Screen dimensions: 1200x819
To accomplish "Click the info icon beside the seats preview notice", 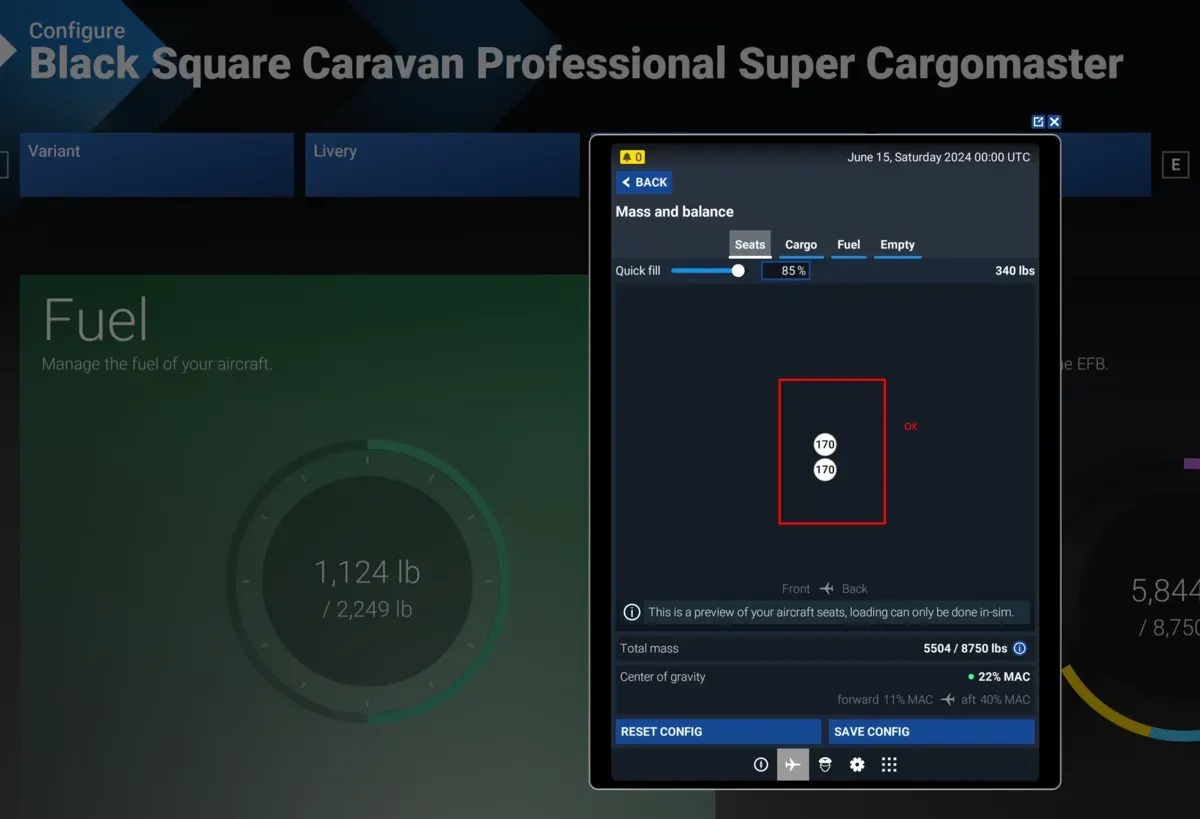I will click(632, 612).
